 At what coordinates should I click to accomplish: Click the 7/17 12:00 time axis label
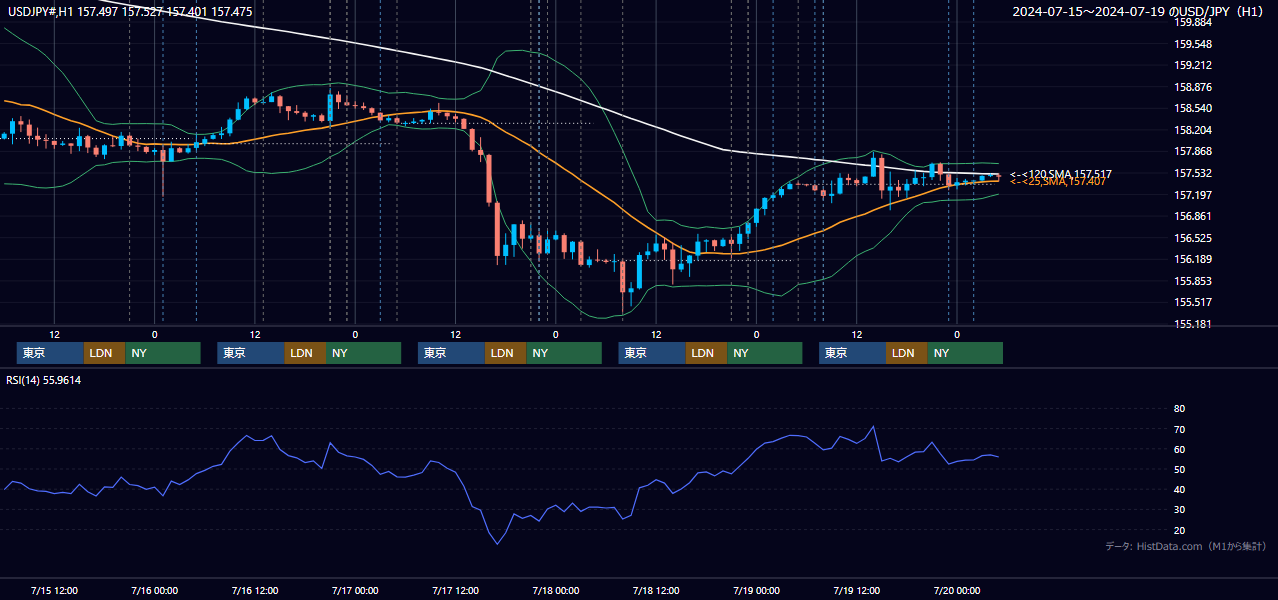tap(455, 590)
